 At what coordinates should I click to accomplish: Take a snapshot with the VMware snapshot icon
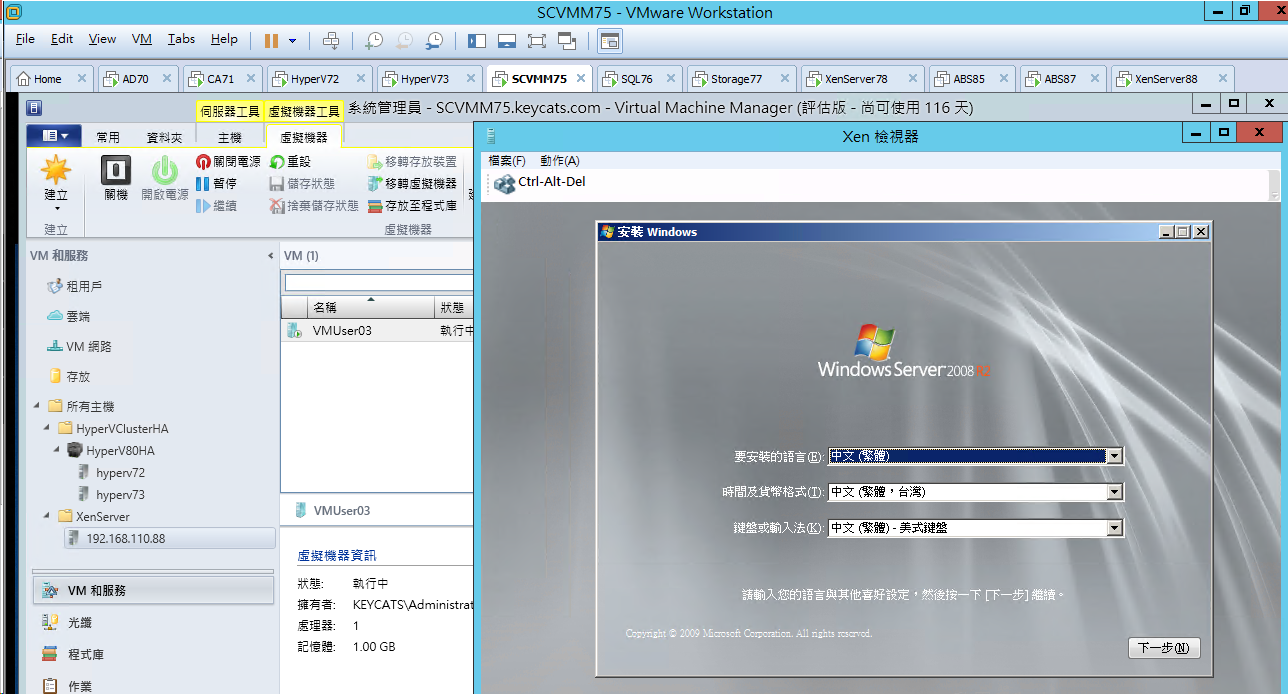(x=373, y=40)
